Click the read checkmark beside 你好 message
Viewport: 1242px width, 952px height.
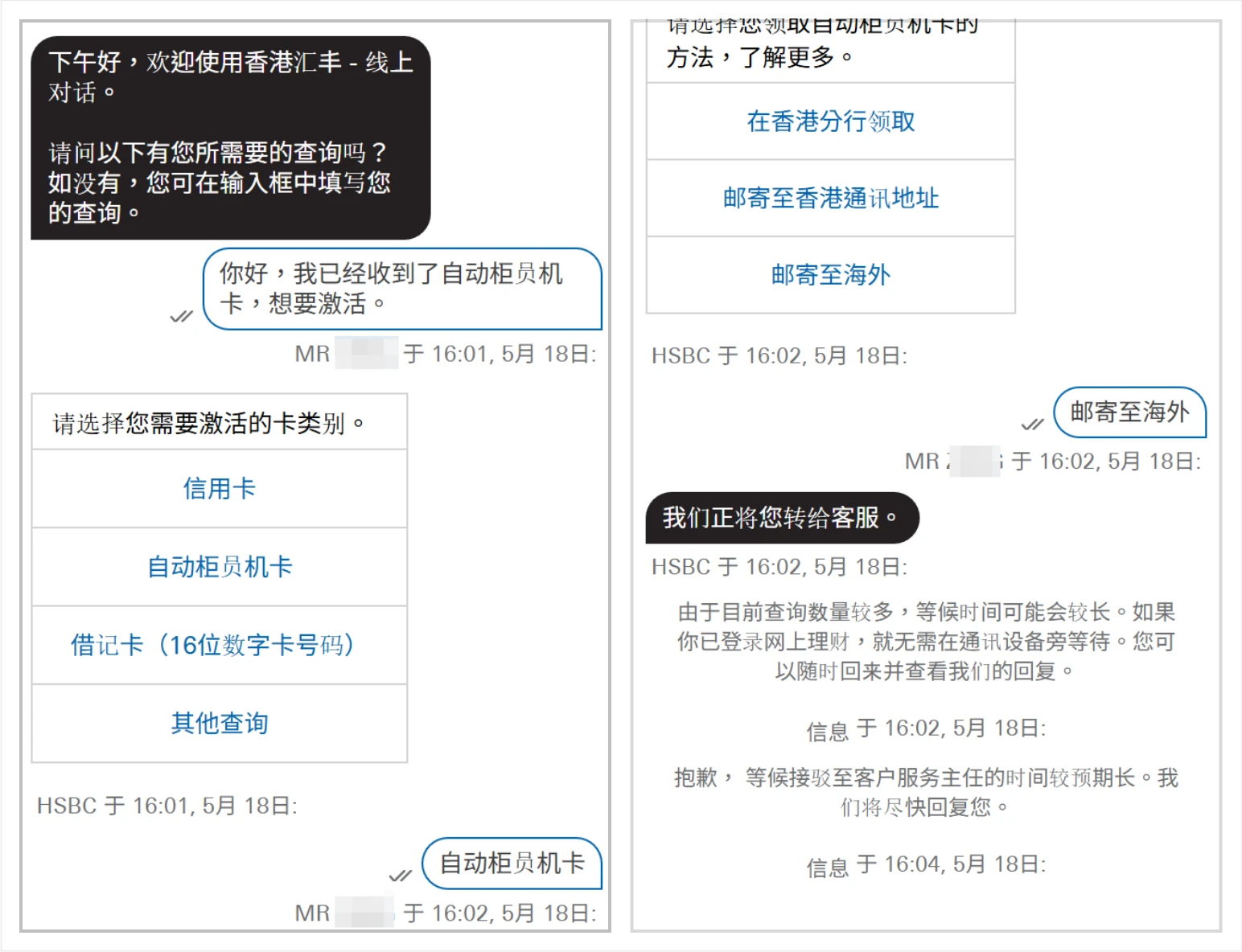[182, 316]
